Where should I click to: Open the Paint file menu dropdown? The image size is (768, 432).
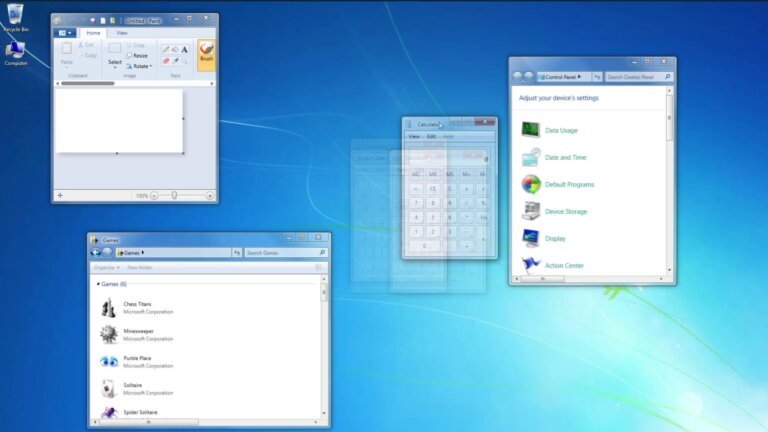tap(65, 33)
